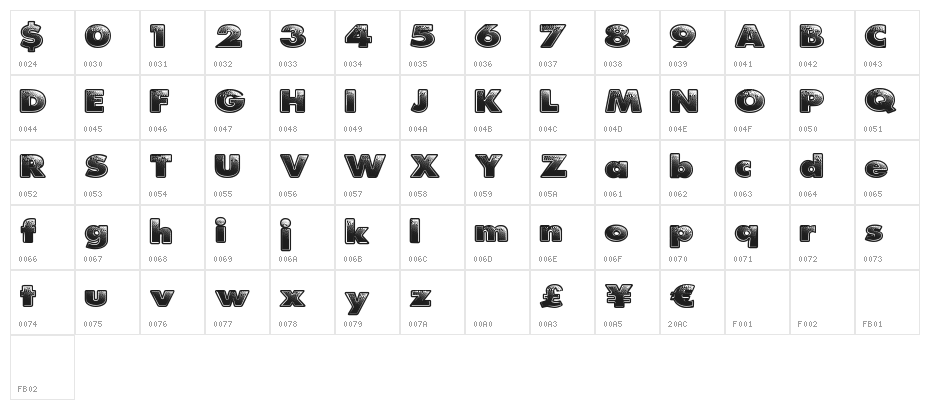
Task: Select the uppercase W glyph 0057
Action: coord(362,167)
